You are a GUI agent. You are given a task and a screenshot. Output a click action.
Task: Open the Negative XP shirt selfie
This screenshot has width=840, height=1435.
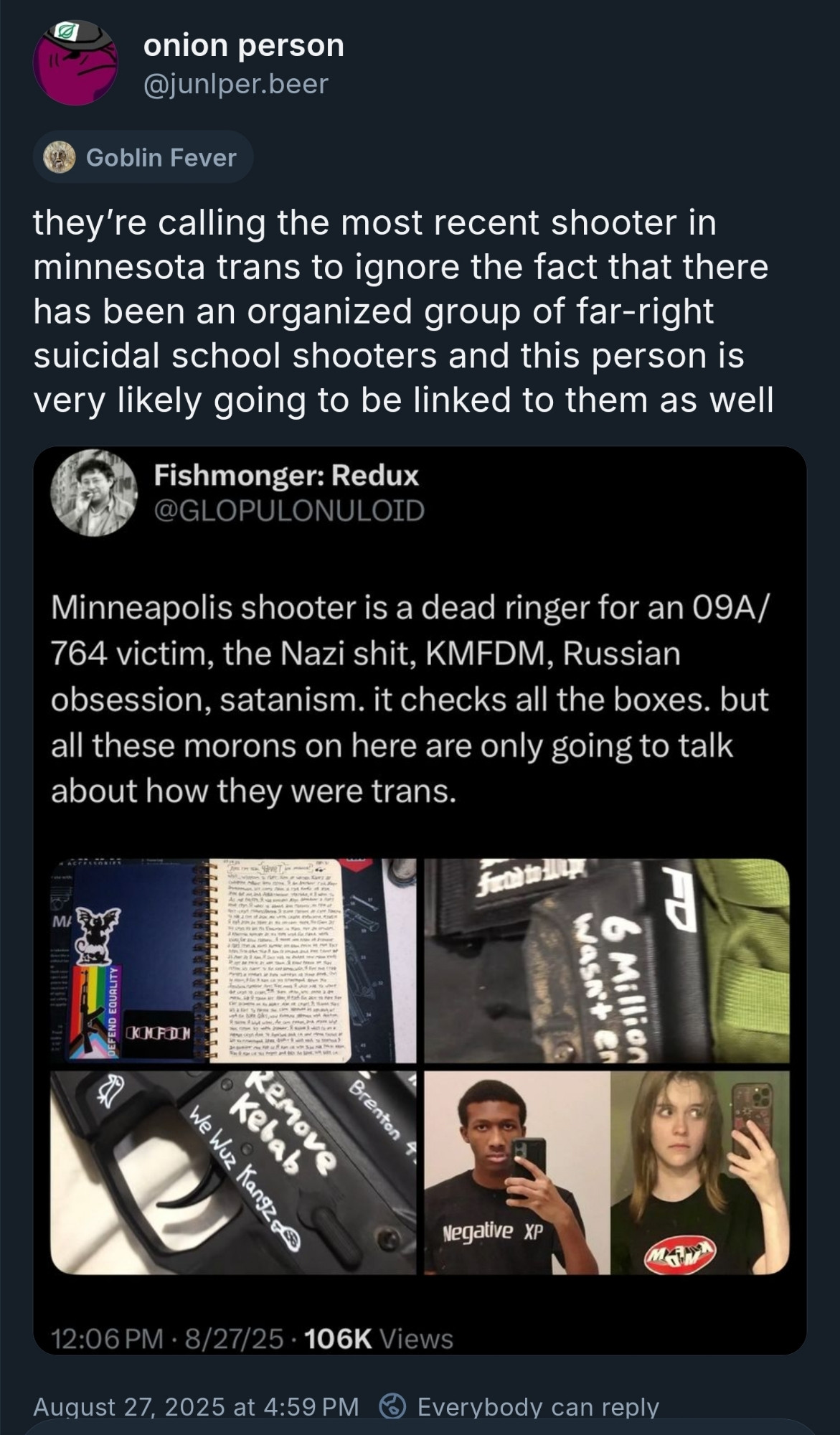pyautogui.click(x=517, y=1173)
